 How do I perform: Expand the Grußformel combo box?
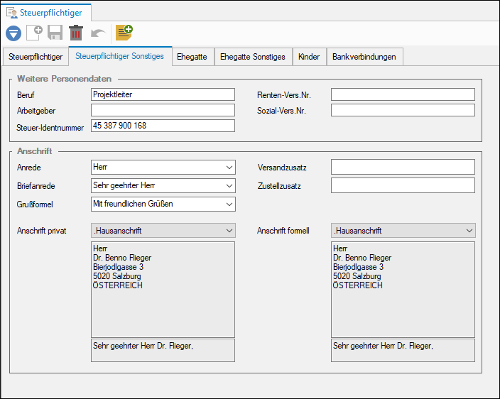click(229, 204)
